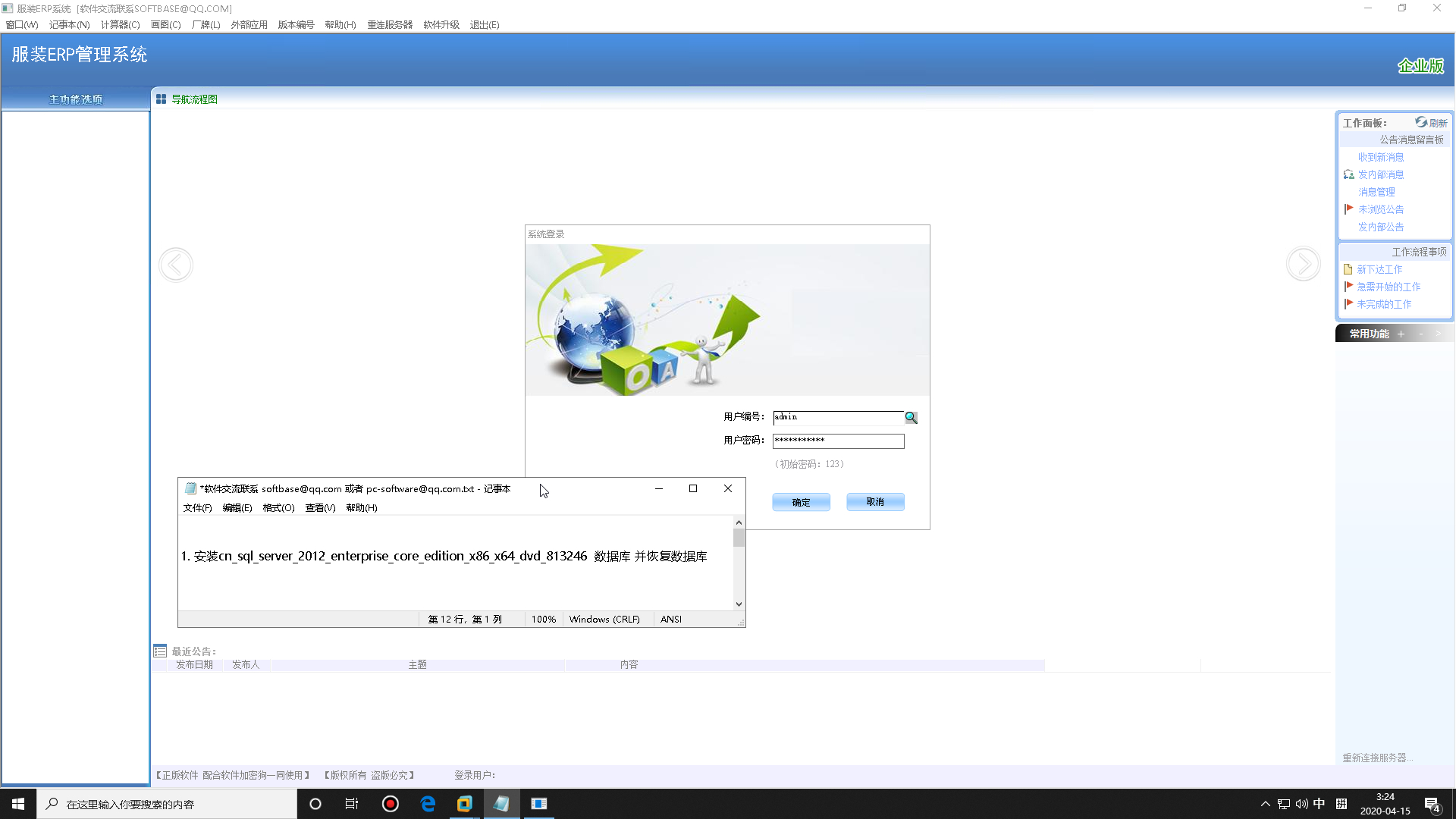Click Notepad scrollbar down arrow

[x=739, y=604]
